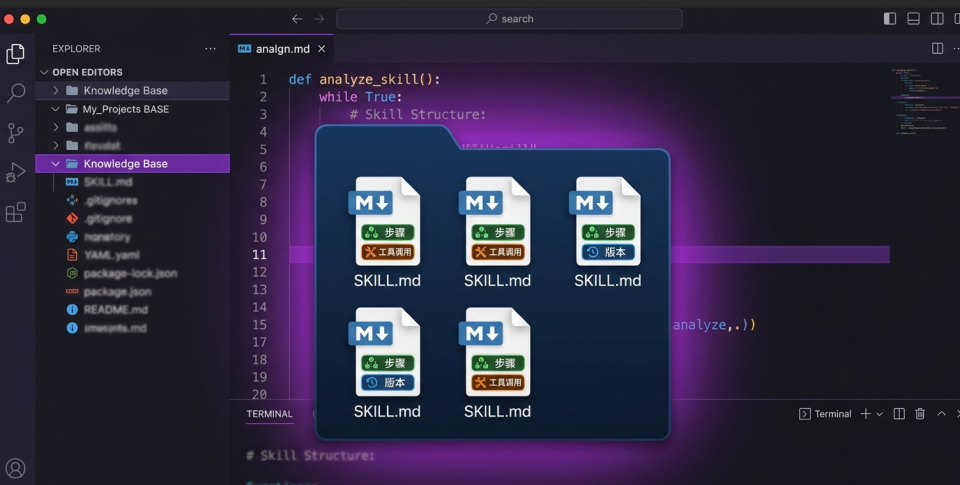Screen dimensions: 960x485
Task: Click the package-lock.json file icon
Action: click(72, 273)
